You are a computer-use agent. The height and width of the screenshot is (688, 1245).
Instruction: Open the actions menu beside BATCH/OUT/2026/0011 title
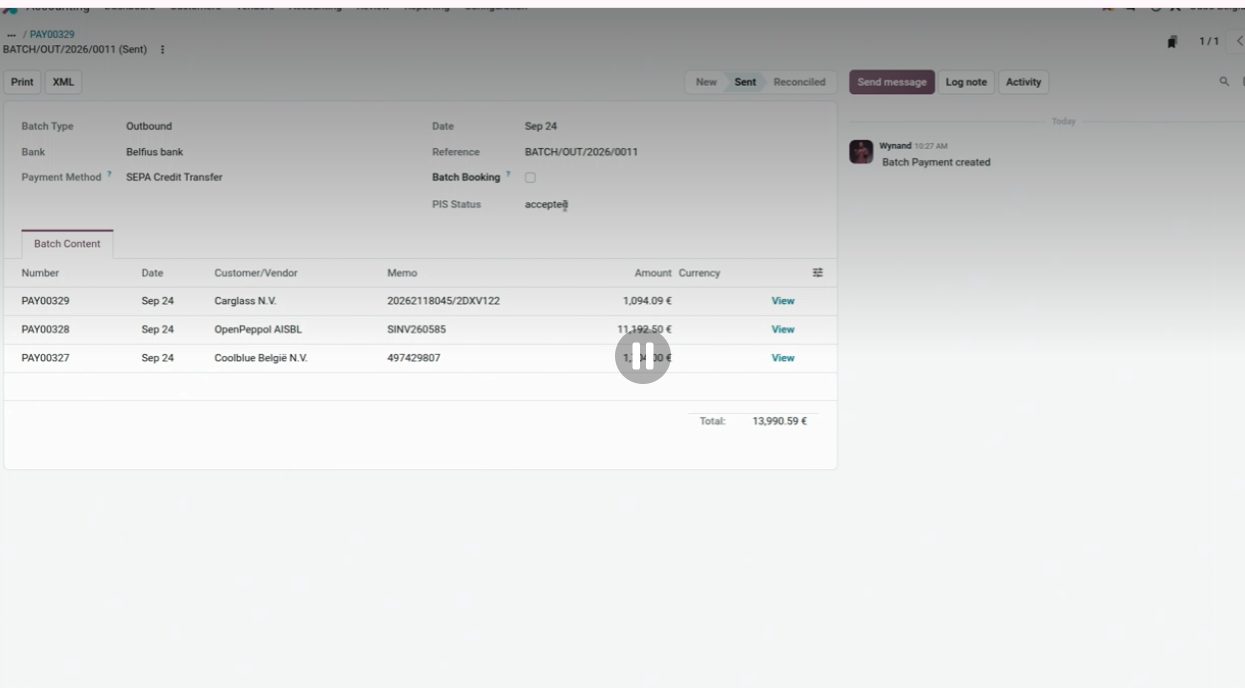point(162,50)
